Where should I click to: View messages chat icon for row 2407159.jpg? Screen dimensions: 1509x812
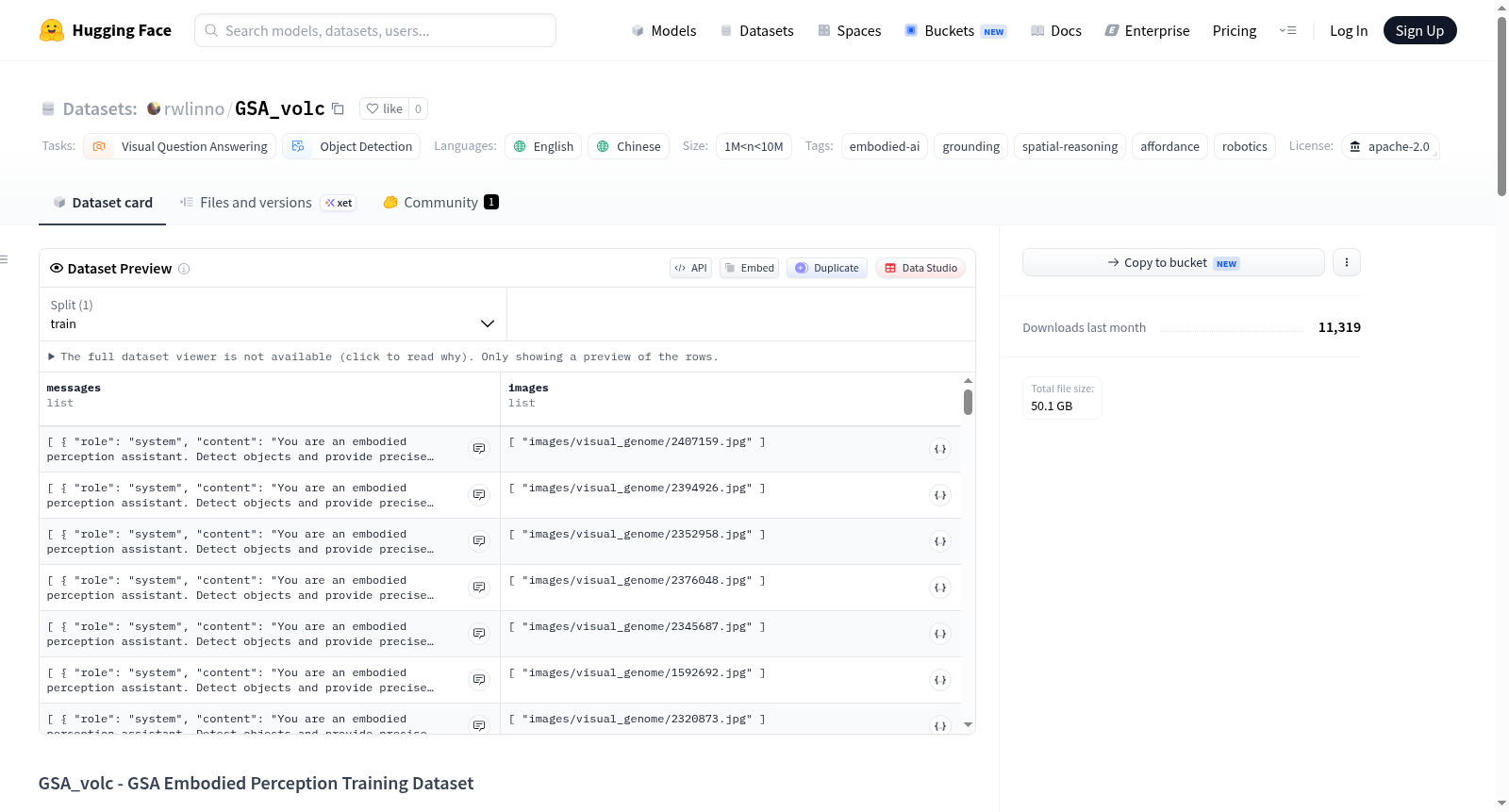479,449
